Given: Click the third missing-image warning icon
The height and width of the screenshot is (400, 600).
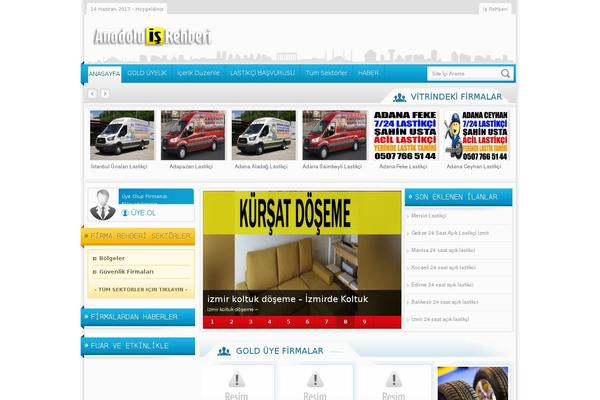Looking at the screenshot, I should [x=393, y=380].
